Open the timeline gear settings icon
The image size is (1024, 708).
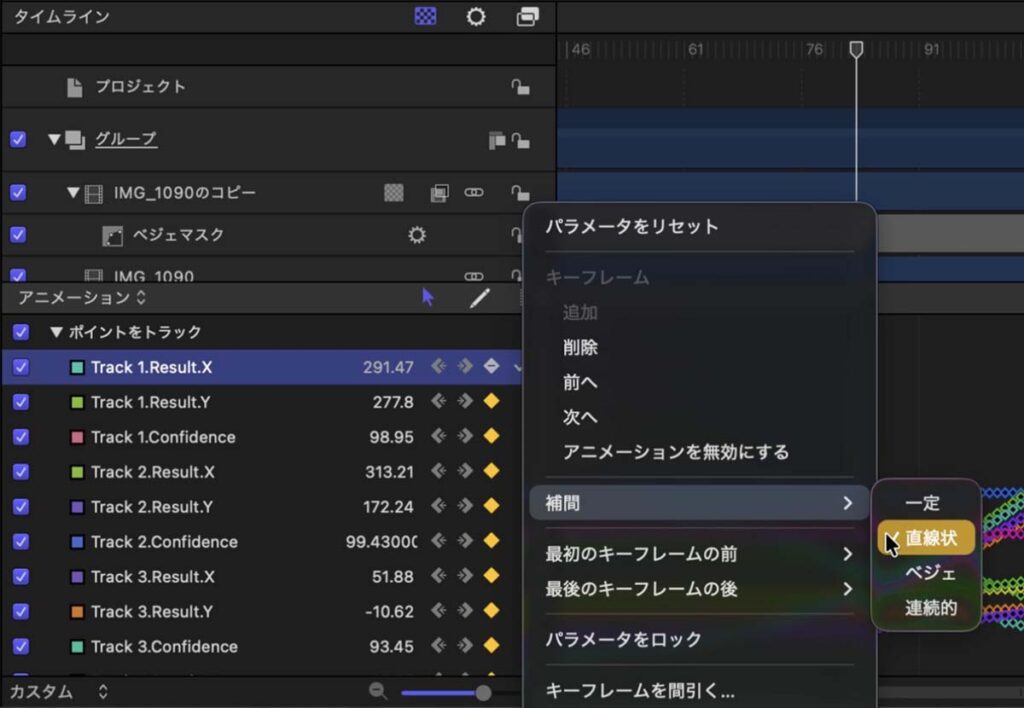pyautogui.click(x=476, y=17)
